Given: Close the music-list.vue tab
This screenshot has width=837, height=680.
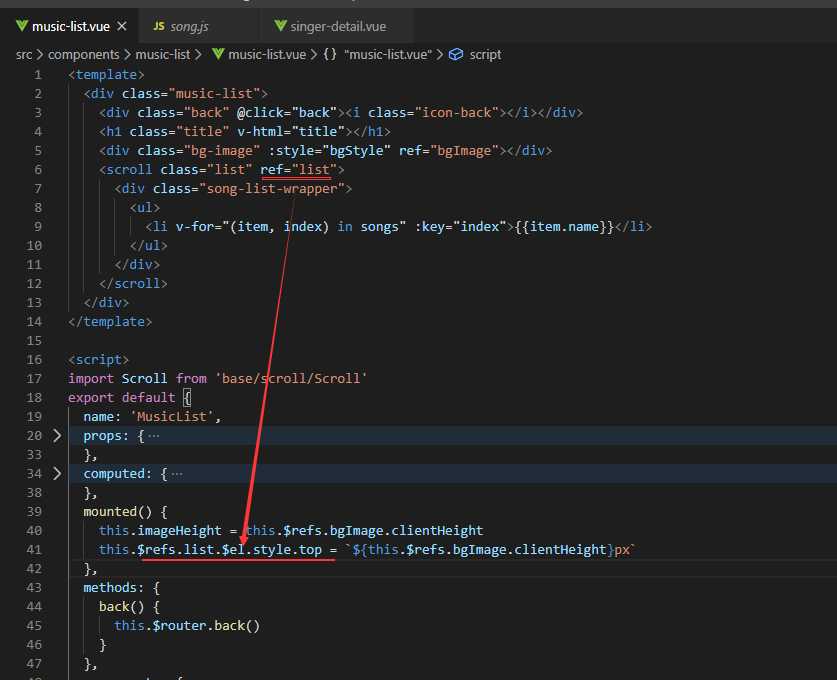Looking at the screenshot, I should click(122, 26).
